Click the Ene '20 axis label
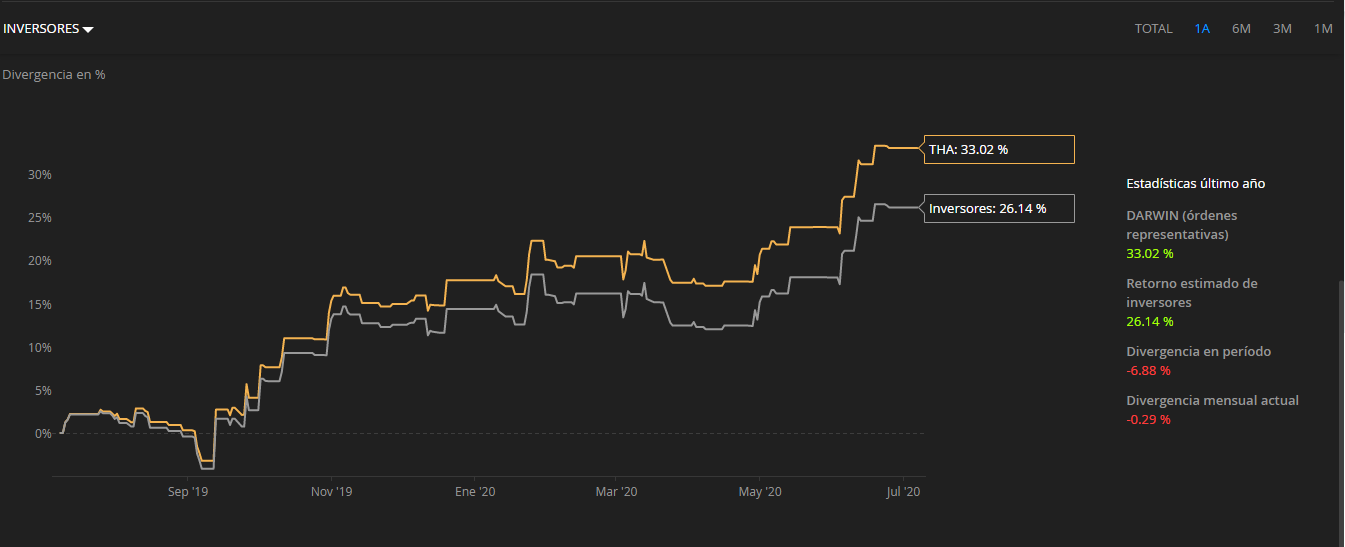Viewport: 1345px width, 547px height. coord(475,492)
